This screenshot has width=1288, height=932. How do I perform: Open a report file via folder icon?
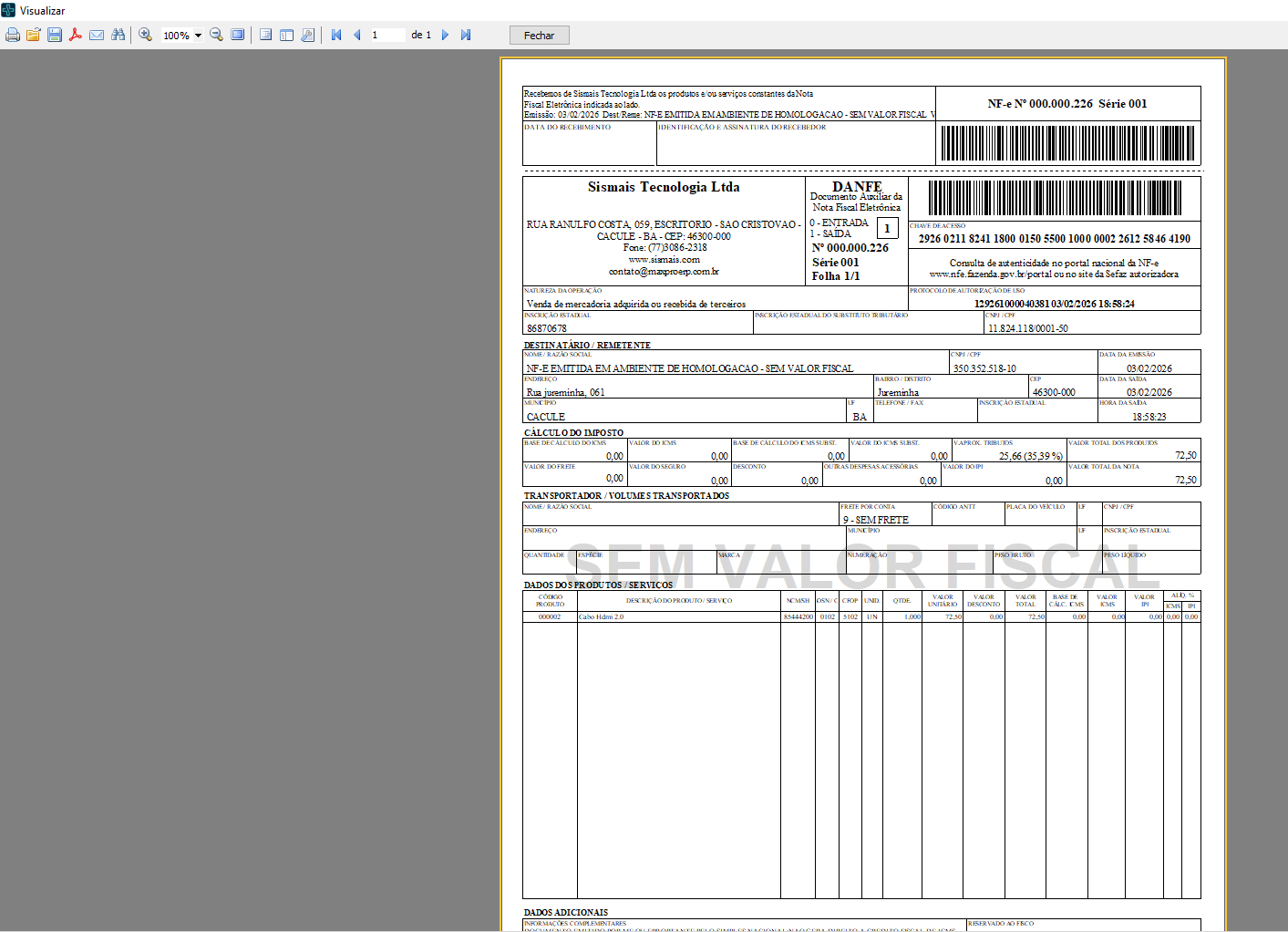coord(34,36)
